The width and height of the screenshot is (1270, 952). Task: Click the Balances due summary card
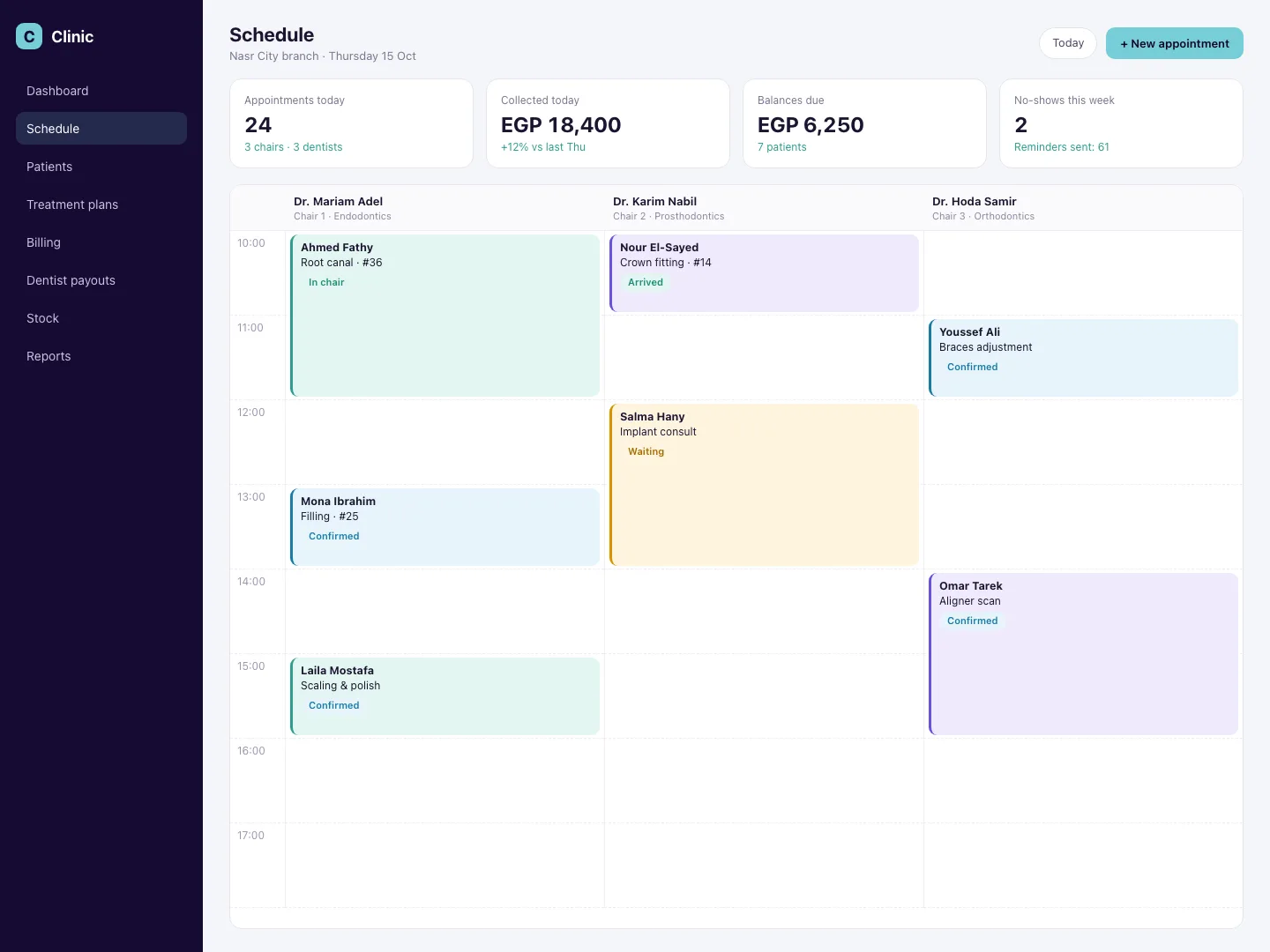(x=864, y=123)
